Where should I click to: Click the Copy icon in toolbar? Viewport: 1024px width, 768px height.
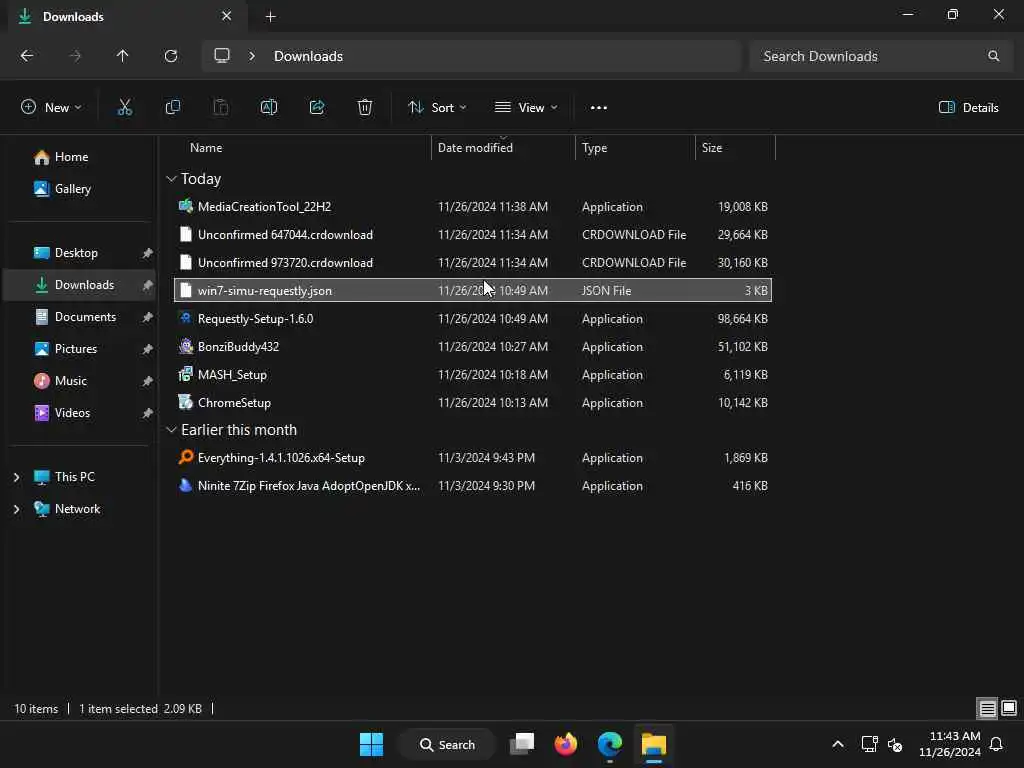(172, 108)
